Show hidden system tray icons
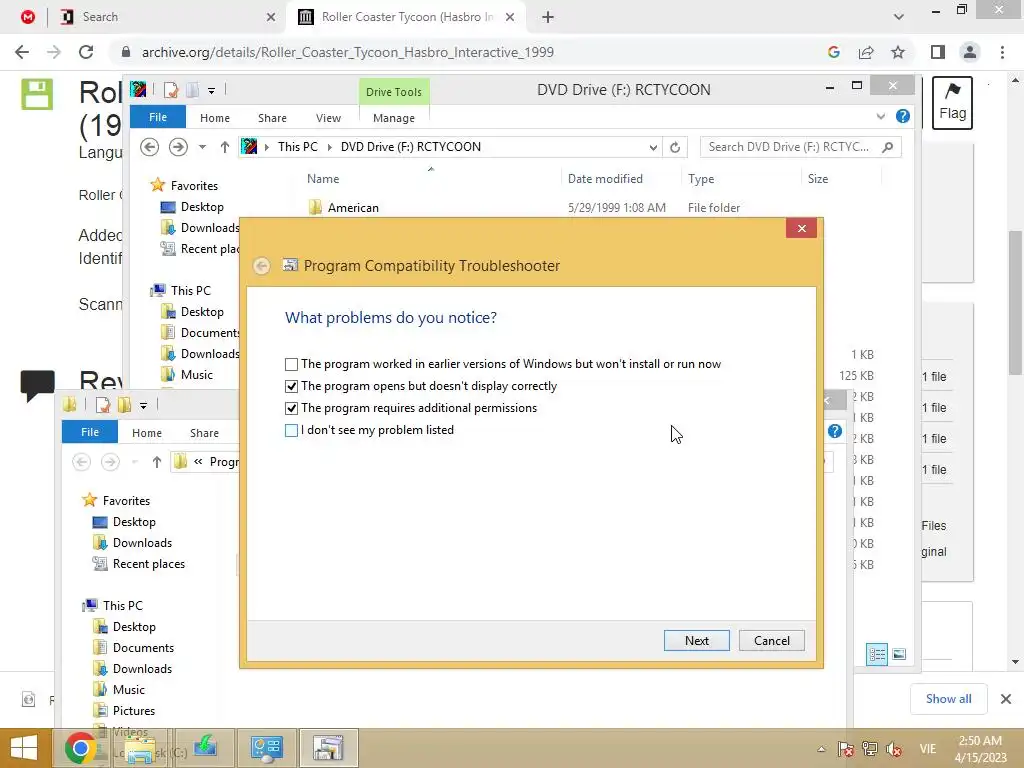 821,749
